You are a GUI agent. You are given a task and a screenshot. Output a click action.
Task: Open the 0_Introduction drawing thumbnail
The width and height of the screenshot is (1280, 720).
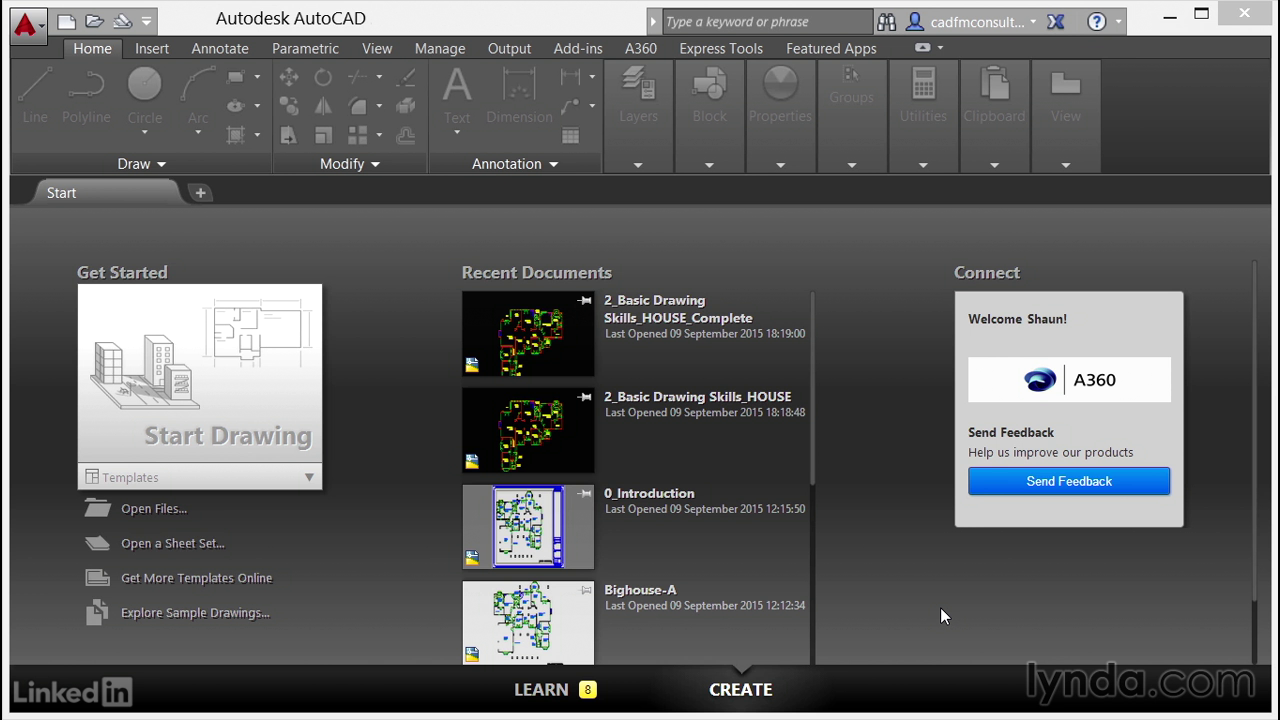coord(528,527)
